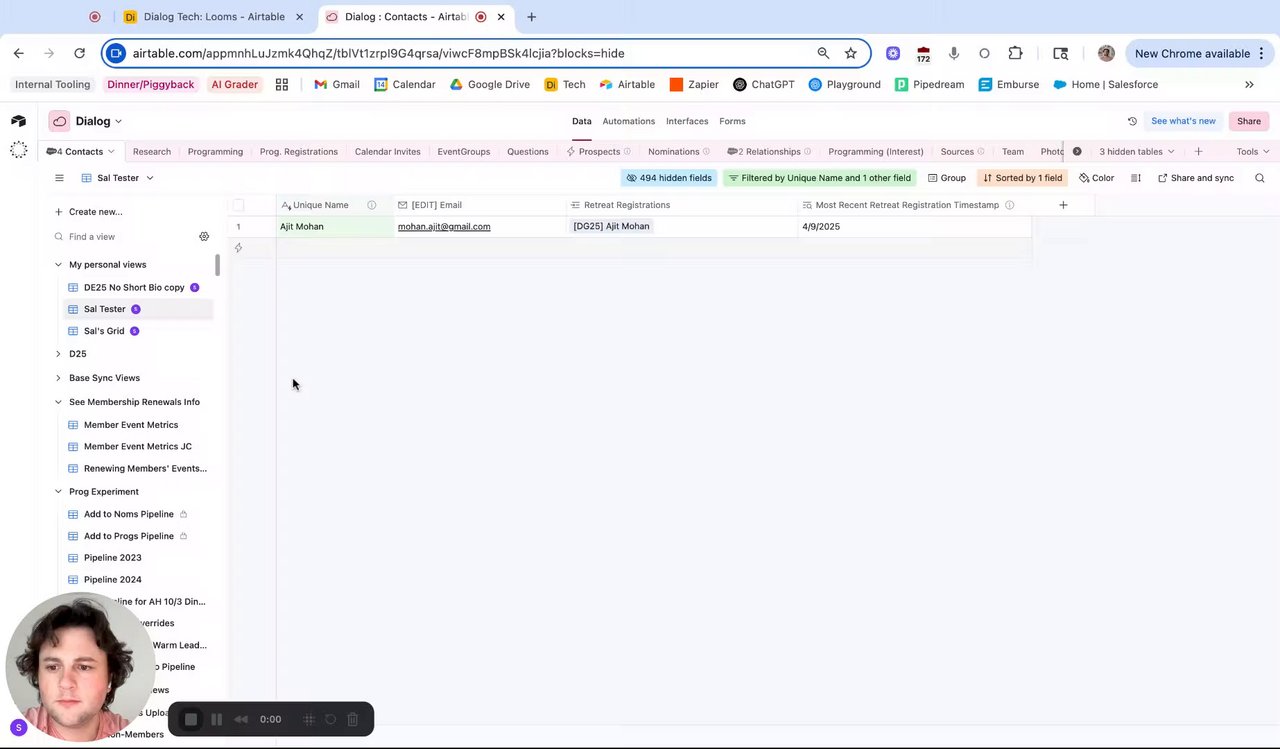Image resolution: width=1280 pixels, height=749 pixels.
Task: Click the Share button
Action: [1248, 121]
